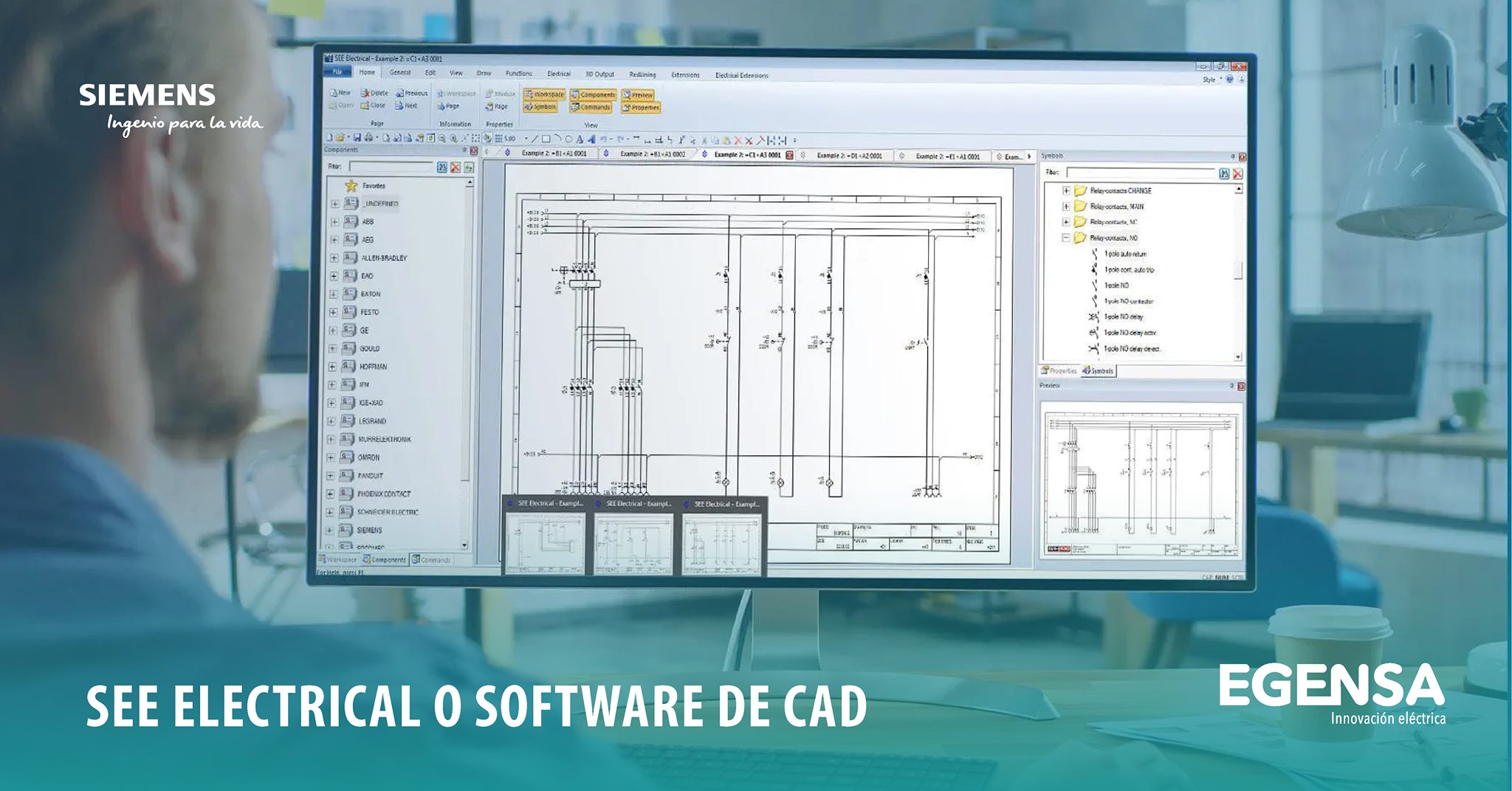Image resolution: width=1512 pixels, height=791 pixels.
Task: Click Symbols filter search binoculars icon
Action: click(1224, 173)
